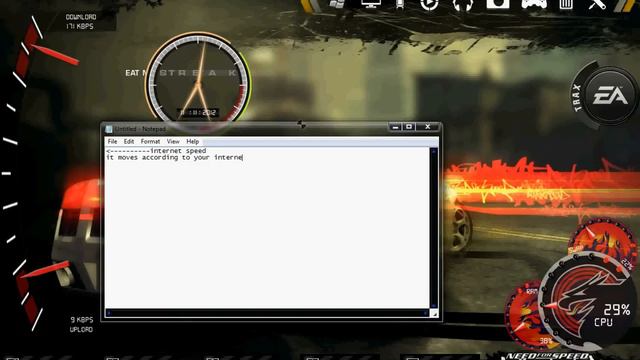Open the Format menu in Notepad
The width and height of the screenshot is (640, 360).
[x=150, y=141]
